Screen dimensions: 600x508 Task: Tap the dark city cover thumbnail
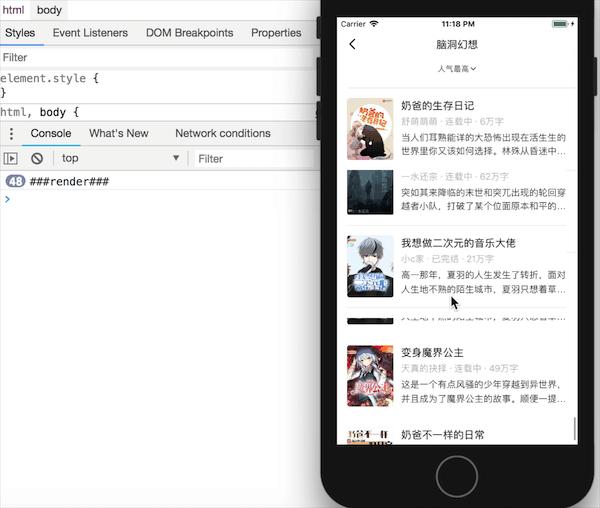(x=370, y=192)
